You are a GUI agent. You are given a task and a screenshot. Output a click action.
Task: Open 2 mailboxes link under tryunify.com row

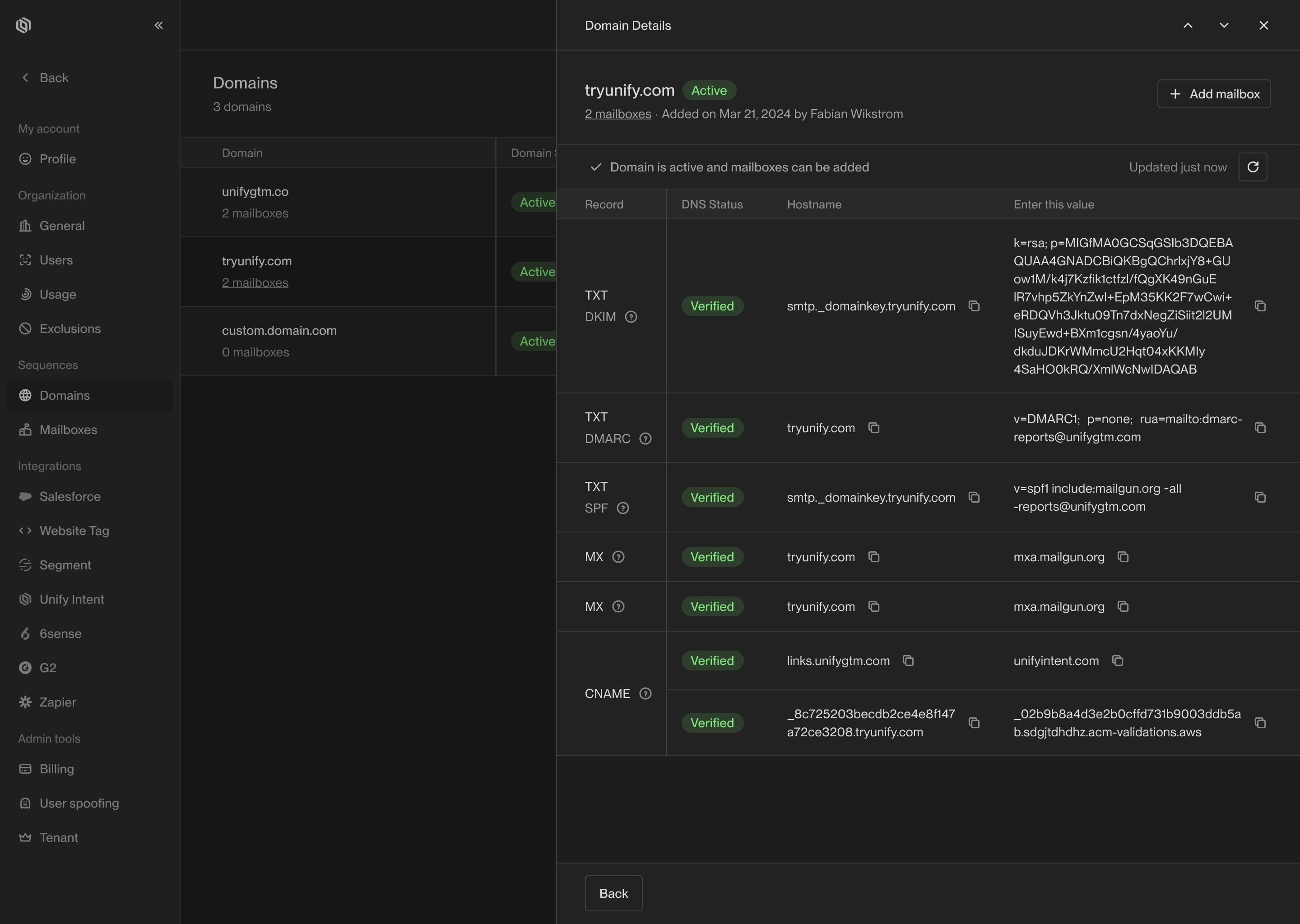pyautogui.click(x=255, y=283)
